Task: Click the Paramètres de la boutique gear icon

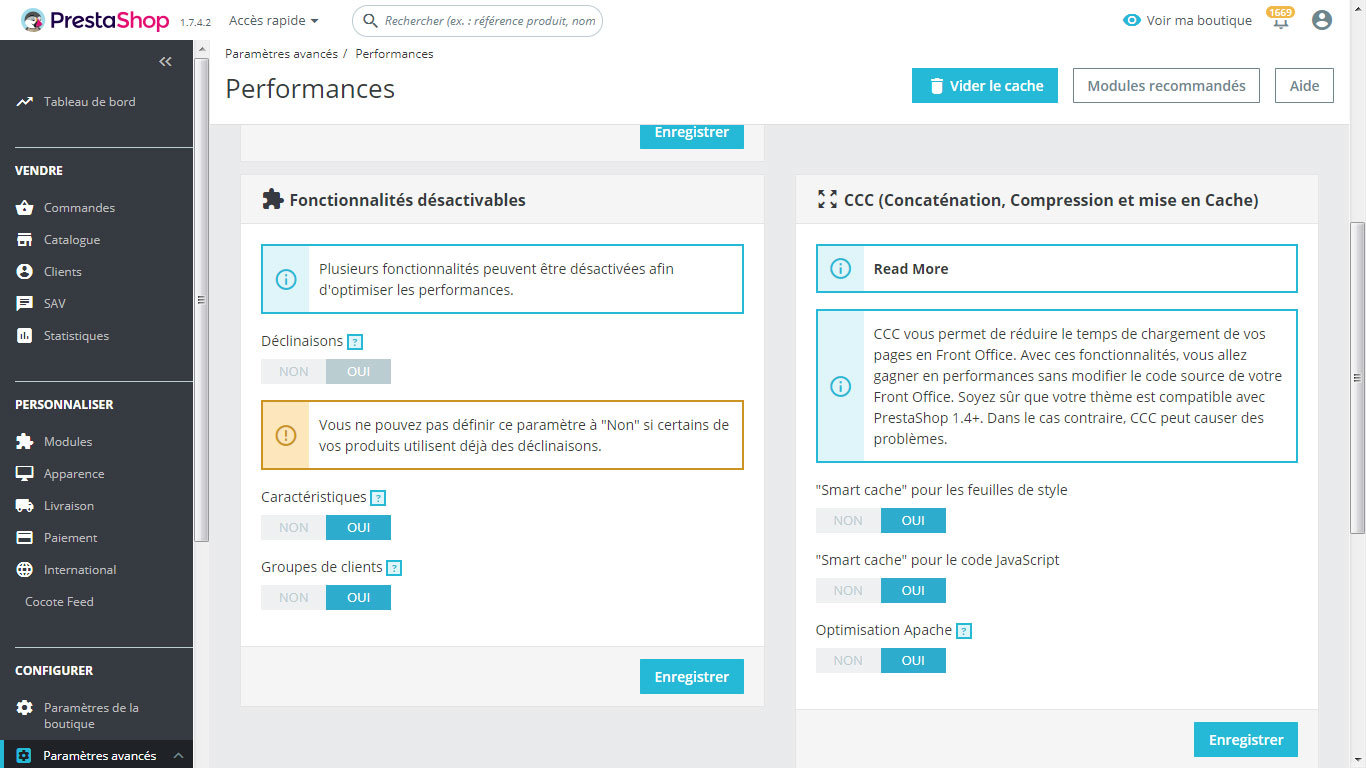Action: click(x=24, y=708)
